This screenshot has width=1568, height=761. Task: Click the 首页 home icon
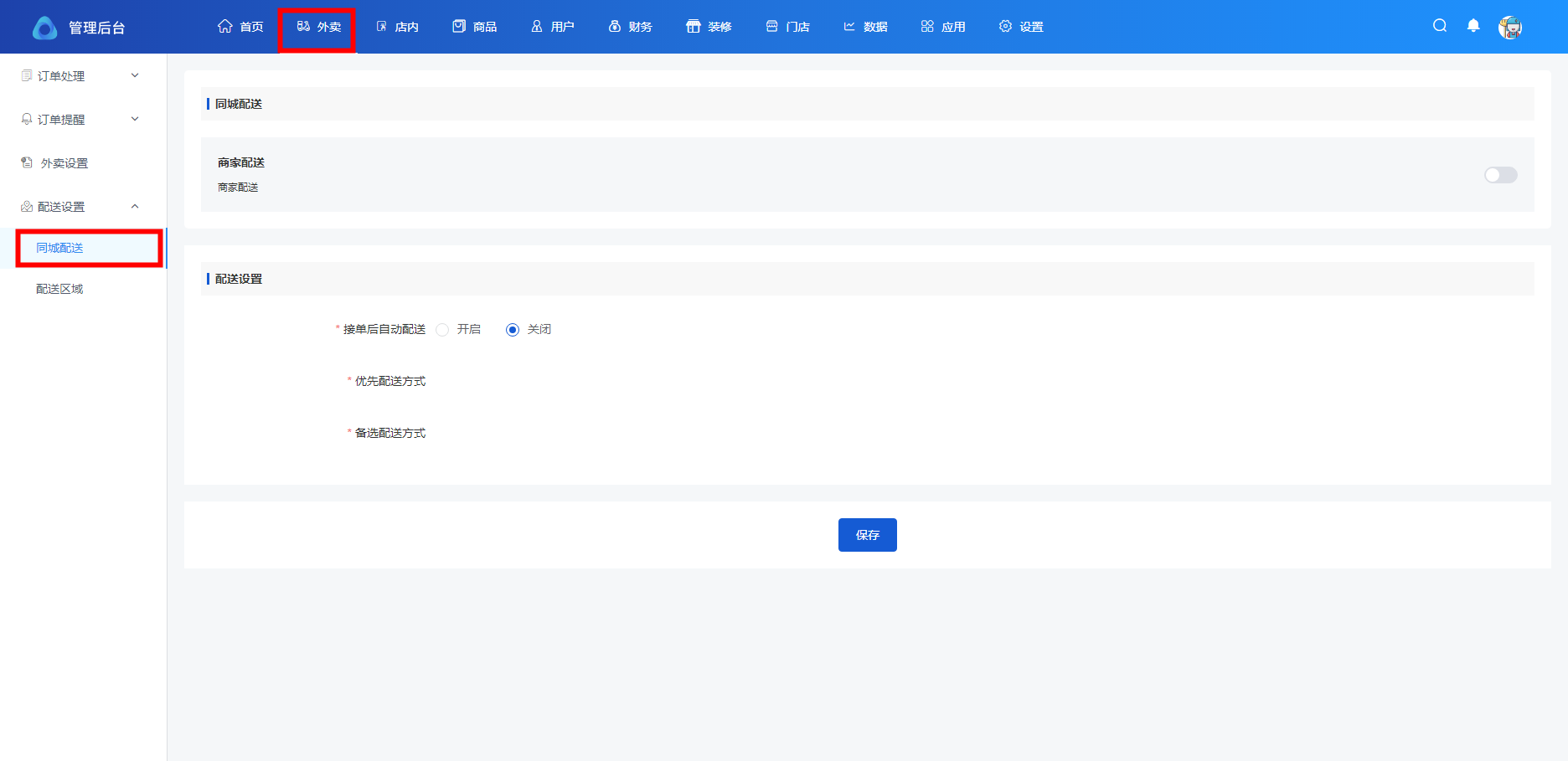[224, 27]
